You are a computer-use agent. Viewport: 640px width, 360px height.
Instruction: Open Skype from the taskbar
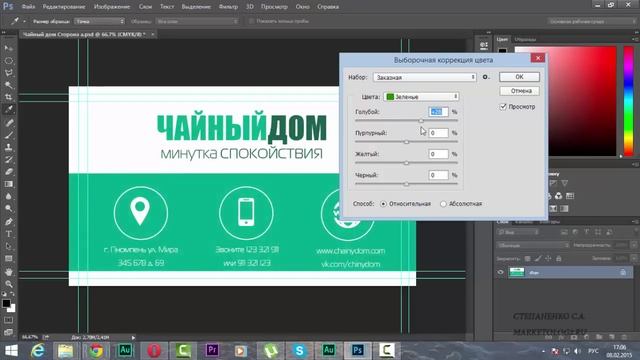pyautogui.click(x=299, y=350)
